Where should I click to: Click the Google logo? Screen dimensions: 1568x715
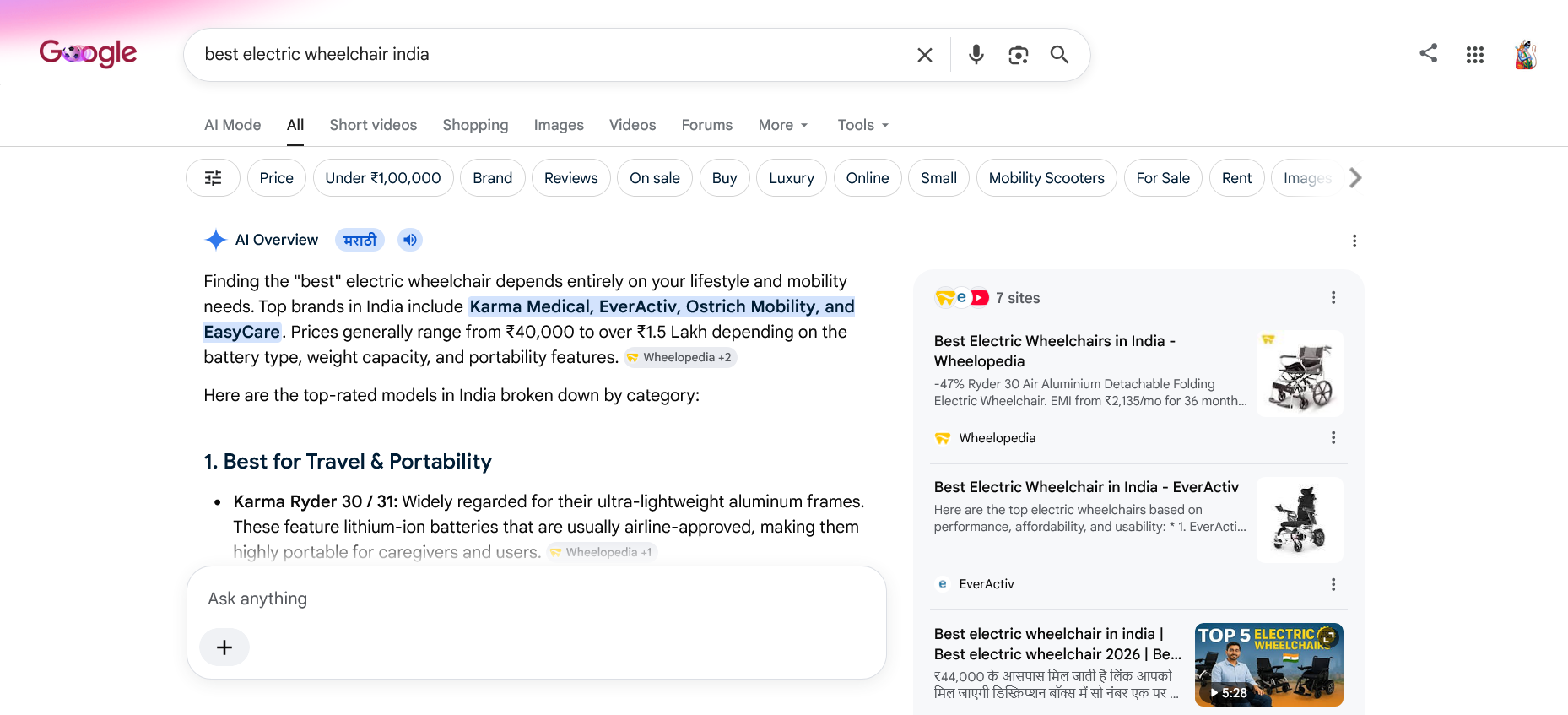click(88, 54)
